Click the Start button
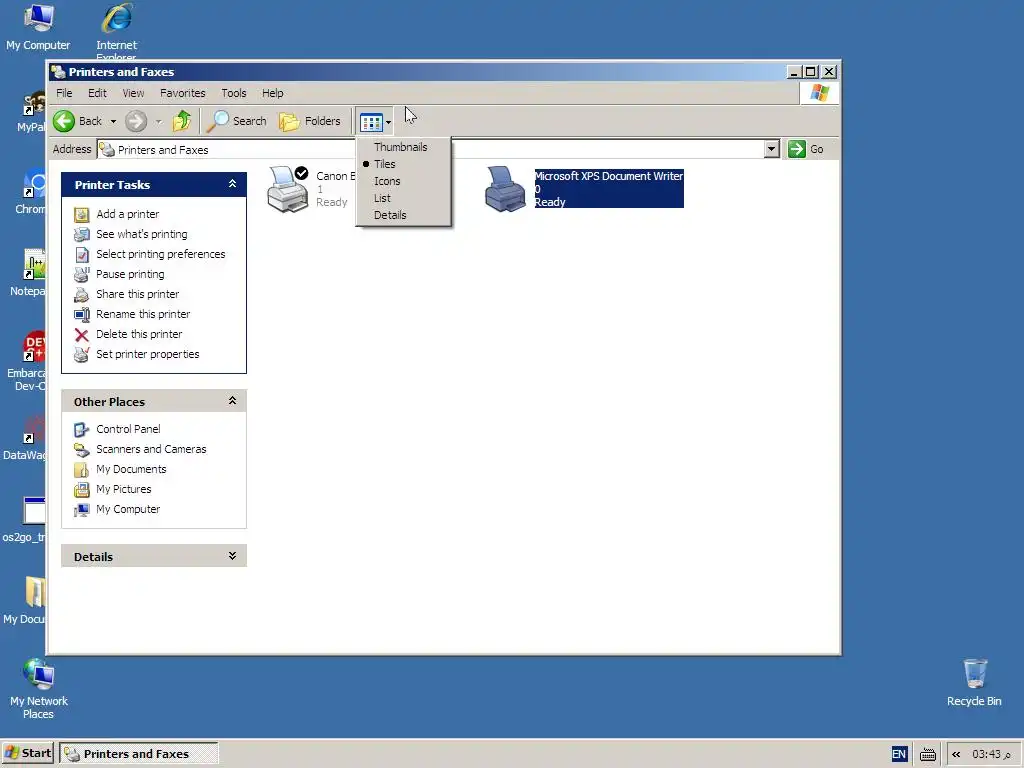Image resolution: width=1024 pixels, height=768 pixels. (x=28, y=754)
